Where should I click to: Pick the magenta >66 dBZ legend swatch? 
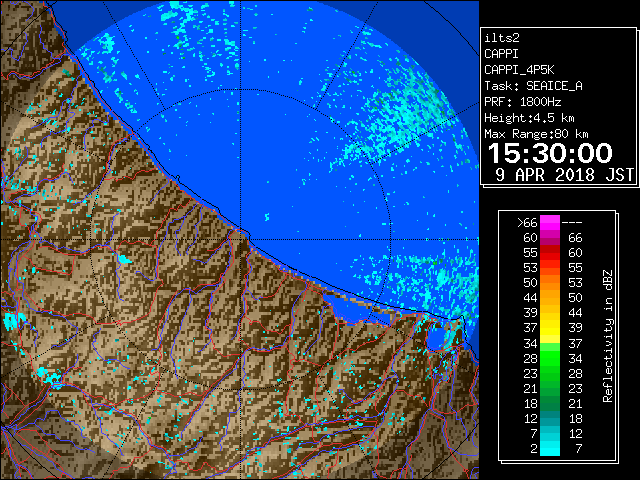550,223
